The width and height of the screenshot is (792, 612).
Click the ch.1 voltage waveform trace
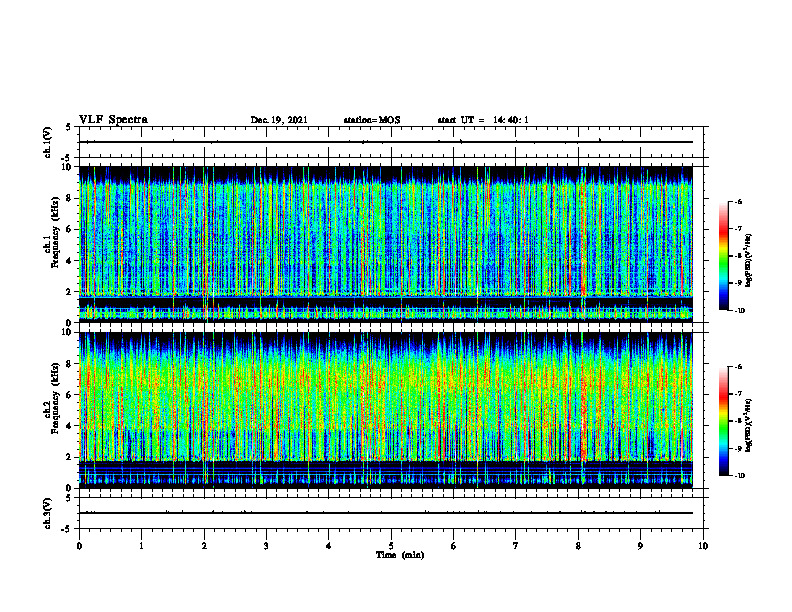click(x=386, y=142)
